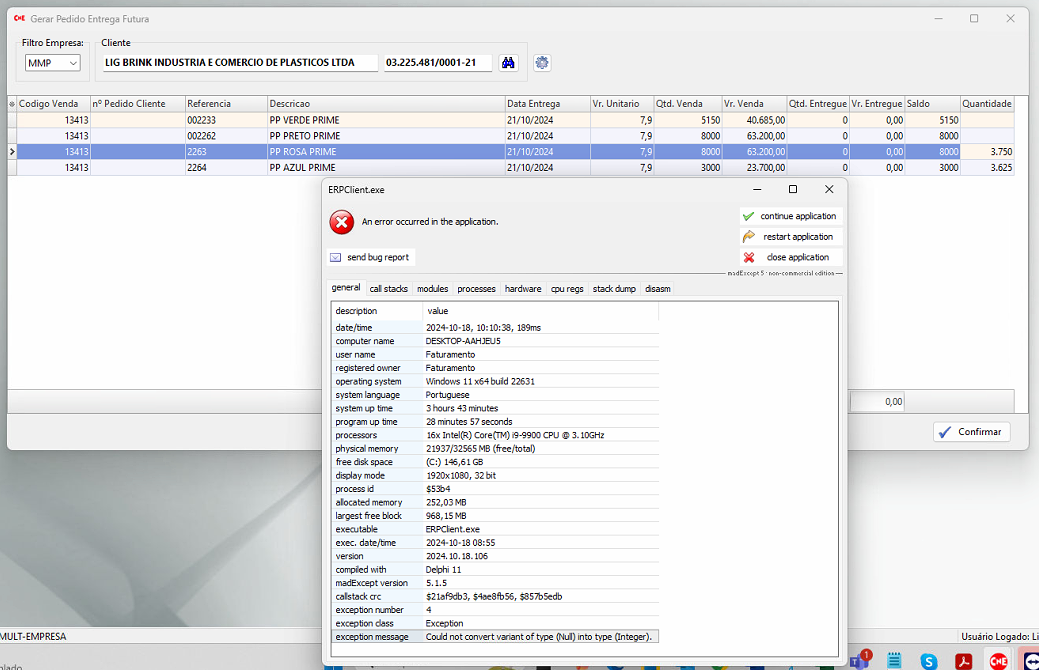Screen dimensions: 1039x670
Task: Click the client name input field
Action: pyautogui.click(x=238, y=63)
